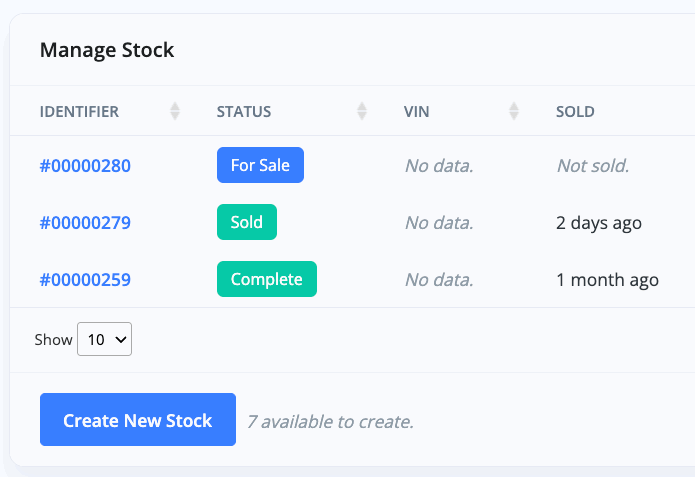Click the VIN column header label
The image size is (695, 477).
click(x=416, y=111)
